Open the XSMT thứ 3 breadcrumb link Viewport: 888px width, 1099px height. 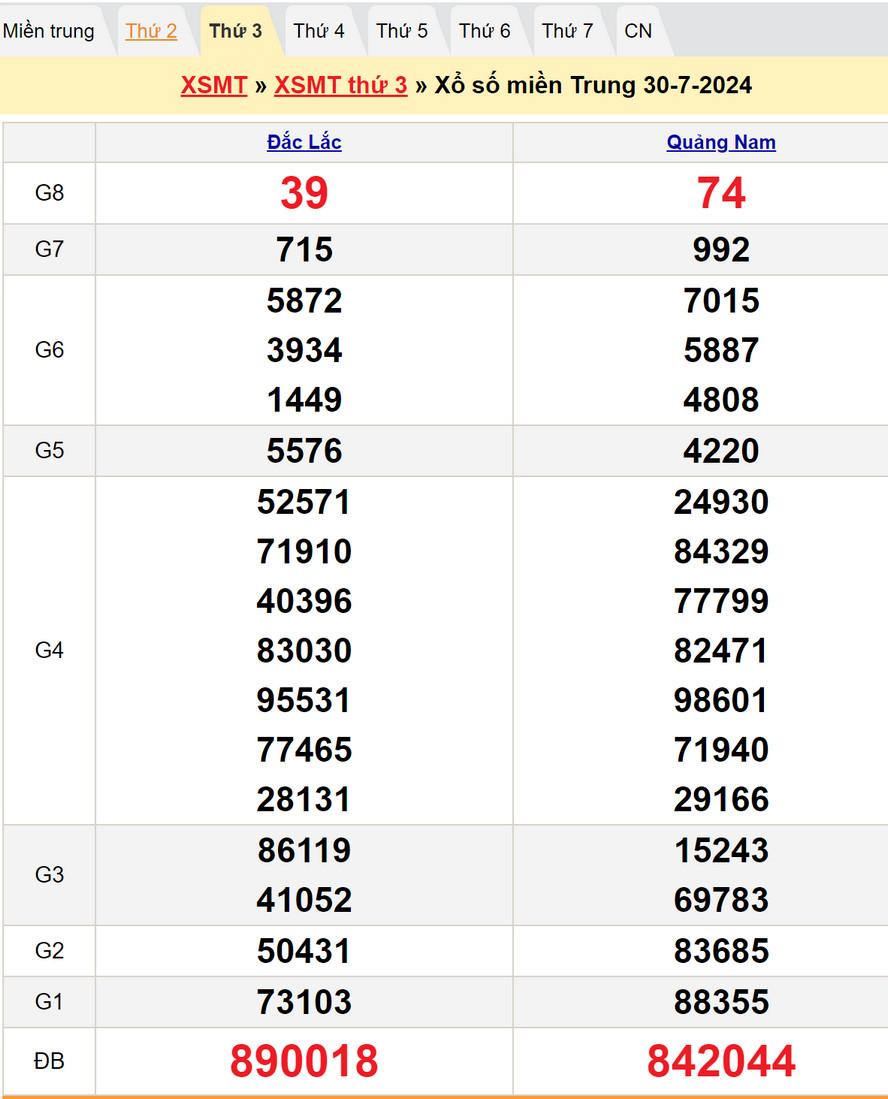(341, 85)
